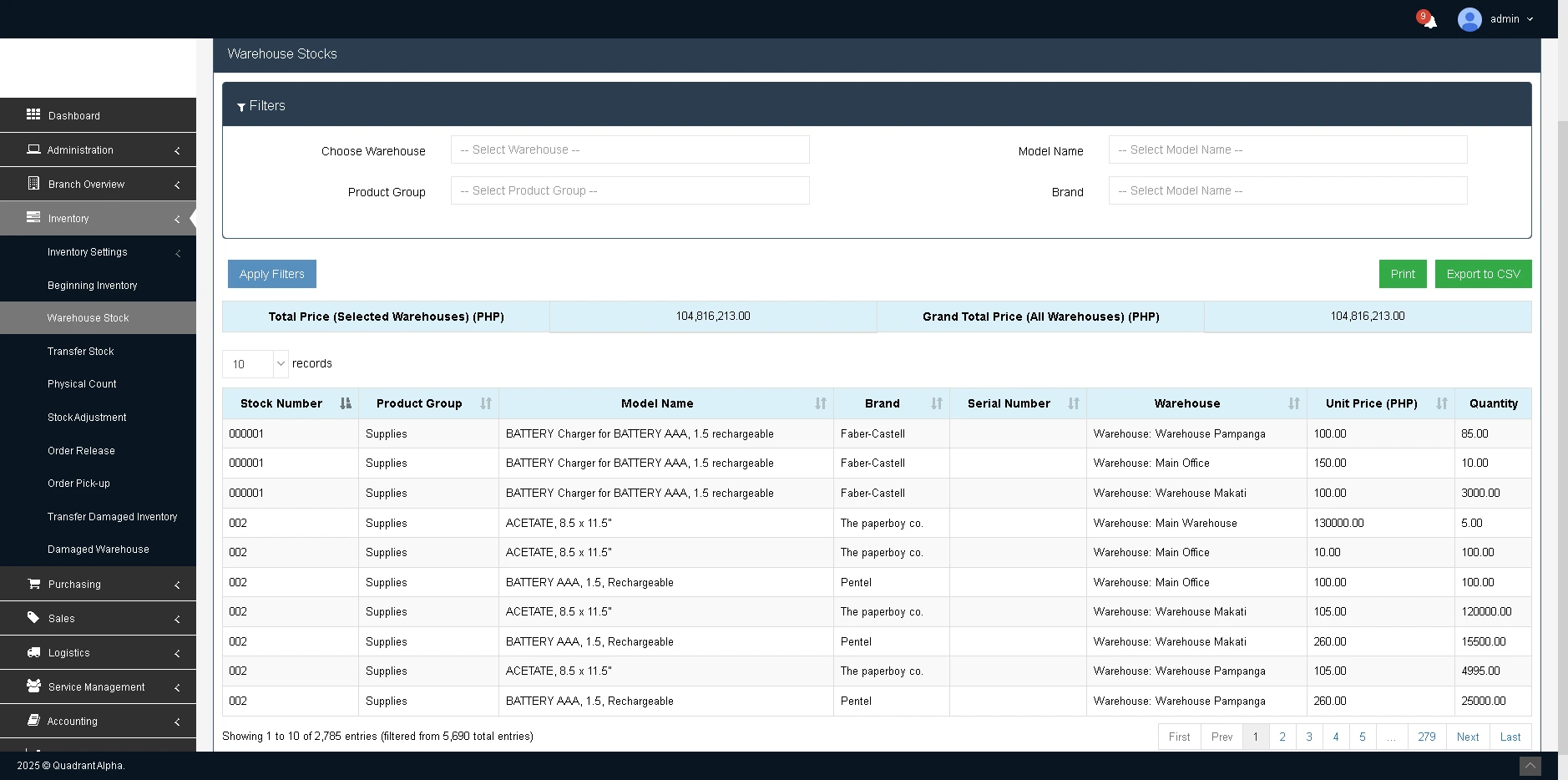Expand the Administration sidebar section

(80, 149)
